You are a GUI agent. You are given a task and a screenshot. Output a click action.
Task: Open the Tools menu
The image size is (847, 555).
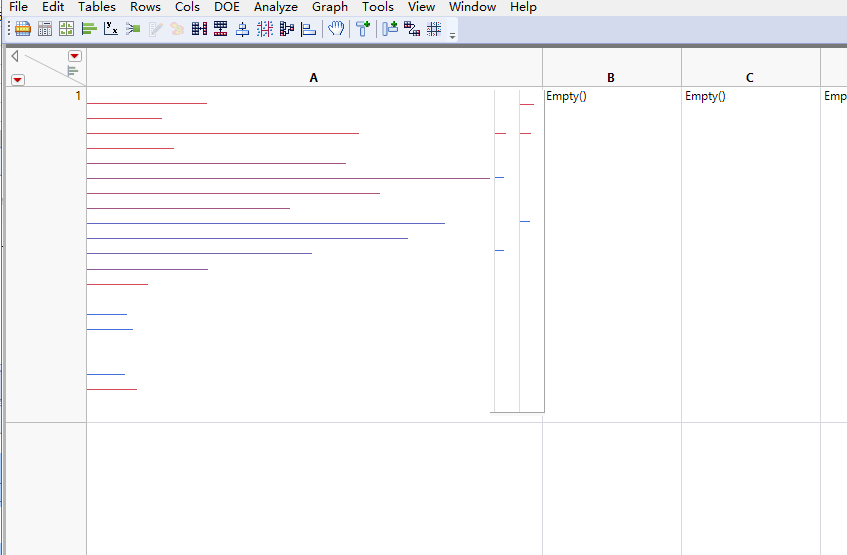pyautogui.click(x=378, y=7)
